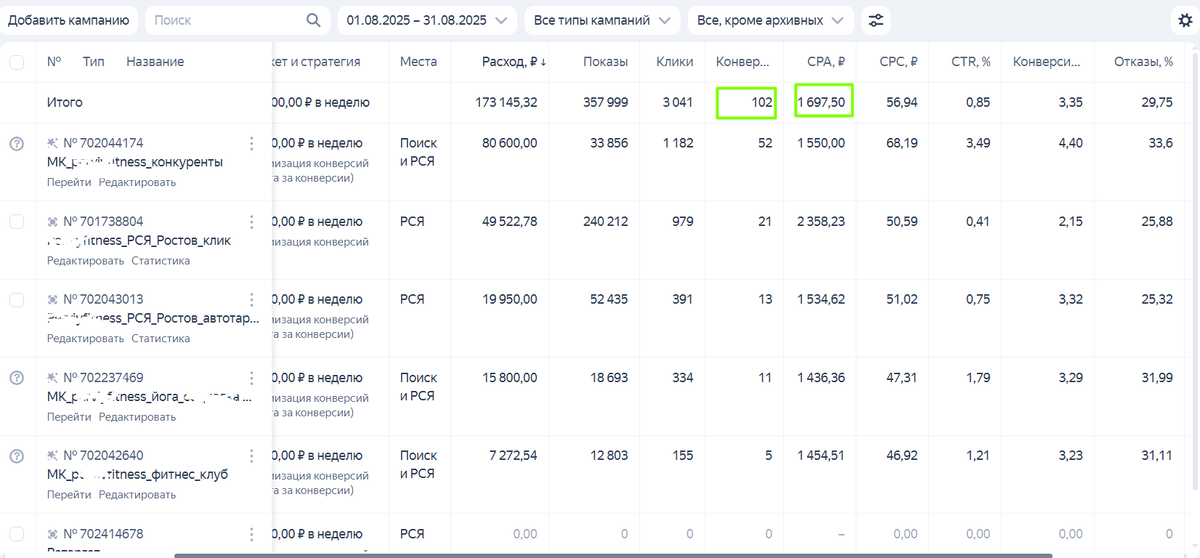Click the question mark icon for campaign 702044174
This screenshot has width=1200, height=558.
pyautogui.click(x=16, y=144)
